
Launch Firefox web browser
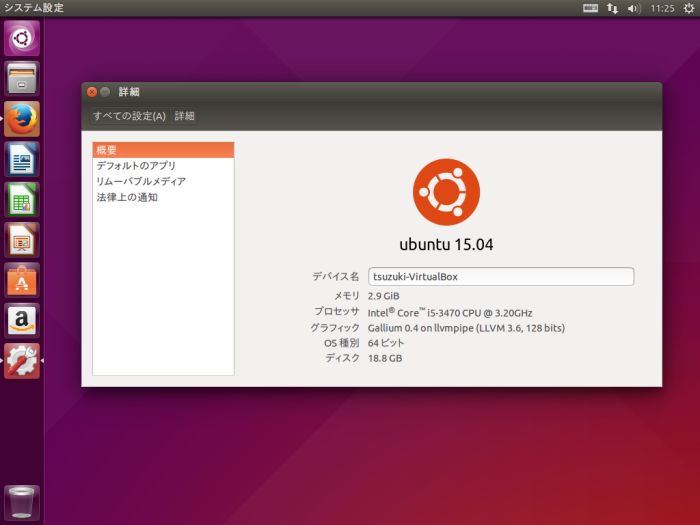pos(22,119)
